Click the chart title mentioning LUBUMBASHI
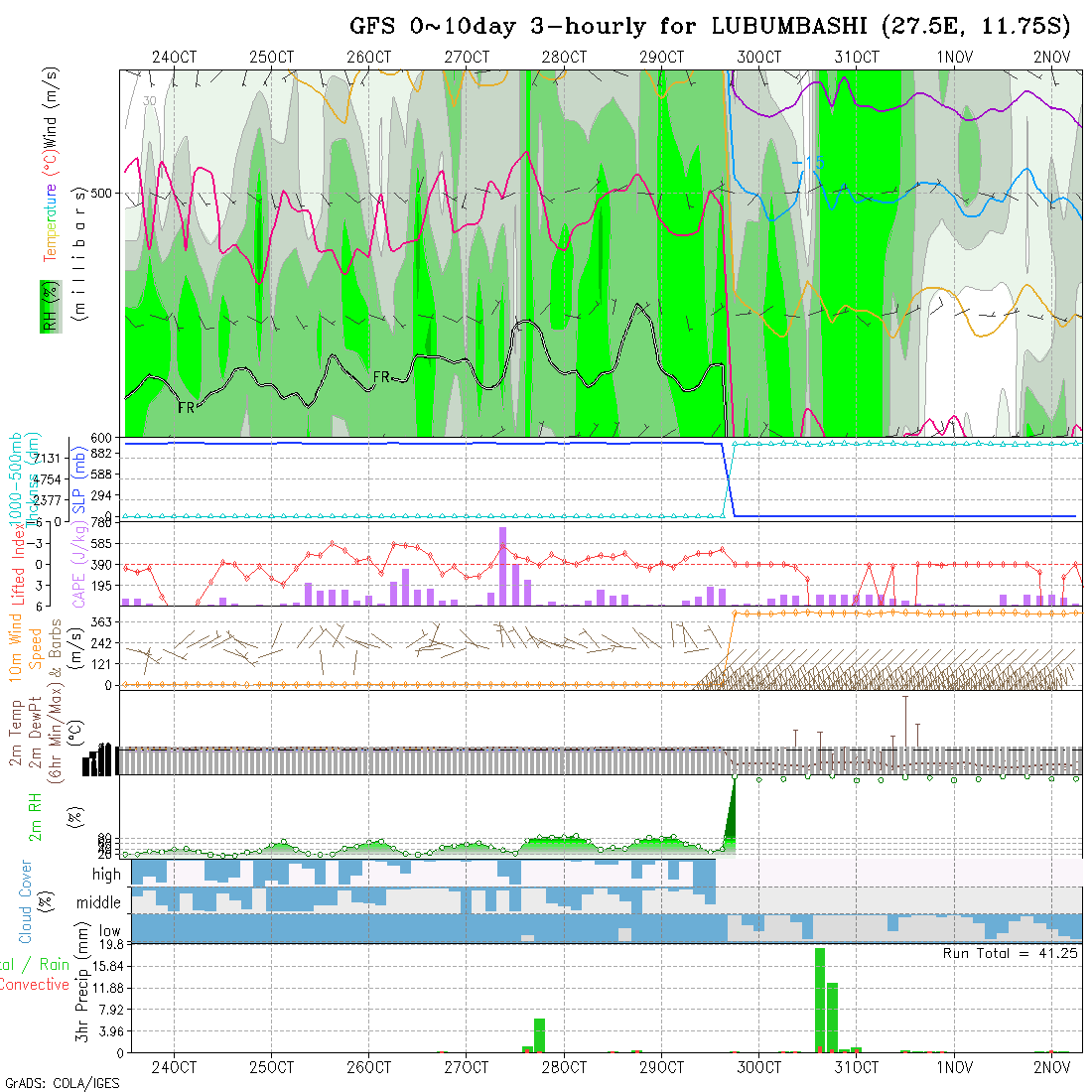This screenshot has height=1092, width=1092. pos(709,26)
